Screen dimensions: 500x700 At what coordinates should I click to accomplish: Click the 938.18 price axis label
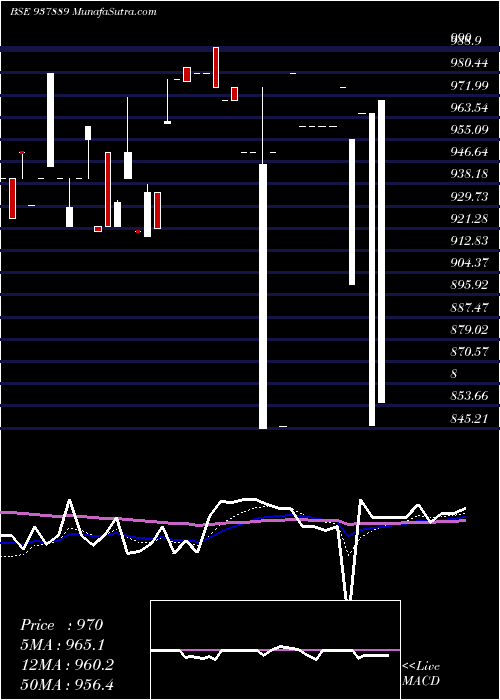469,174
